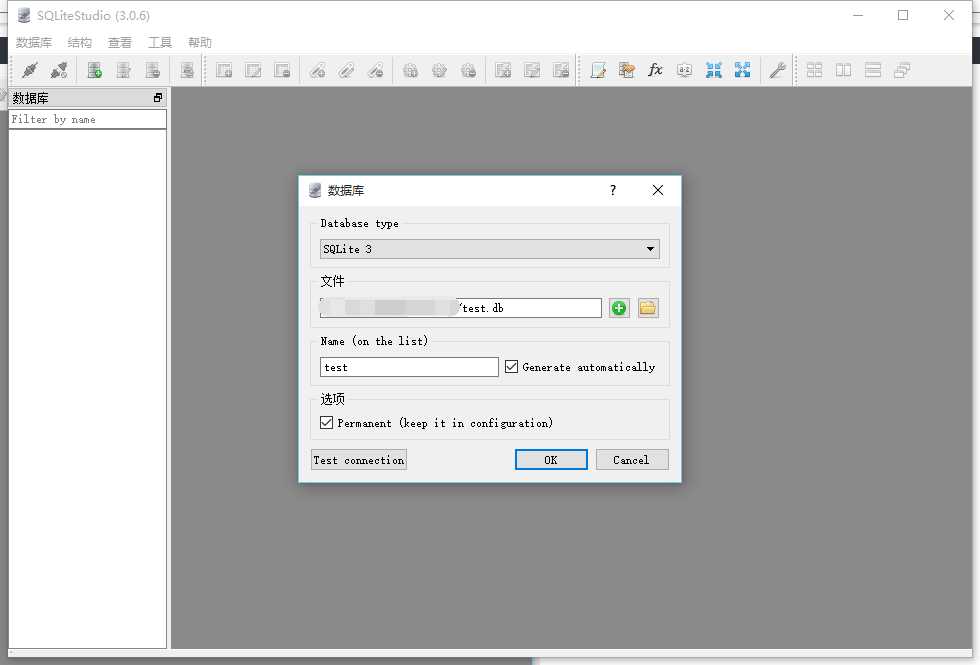Click the Filter by name field
The image size is (980, 665).
[x=88, y=119]
